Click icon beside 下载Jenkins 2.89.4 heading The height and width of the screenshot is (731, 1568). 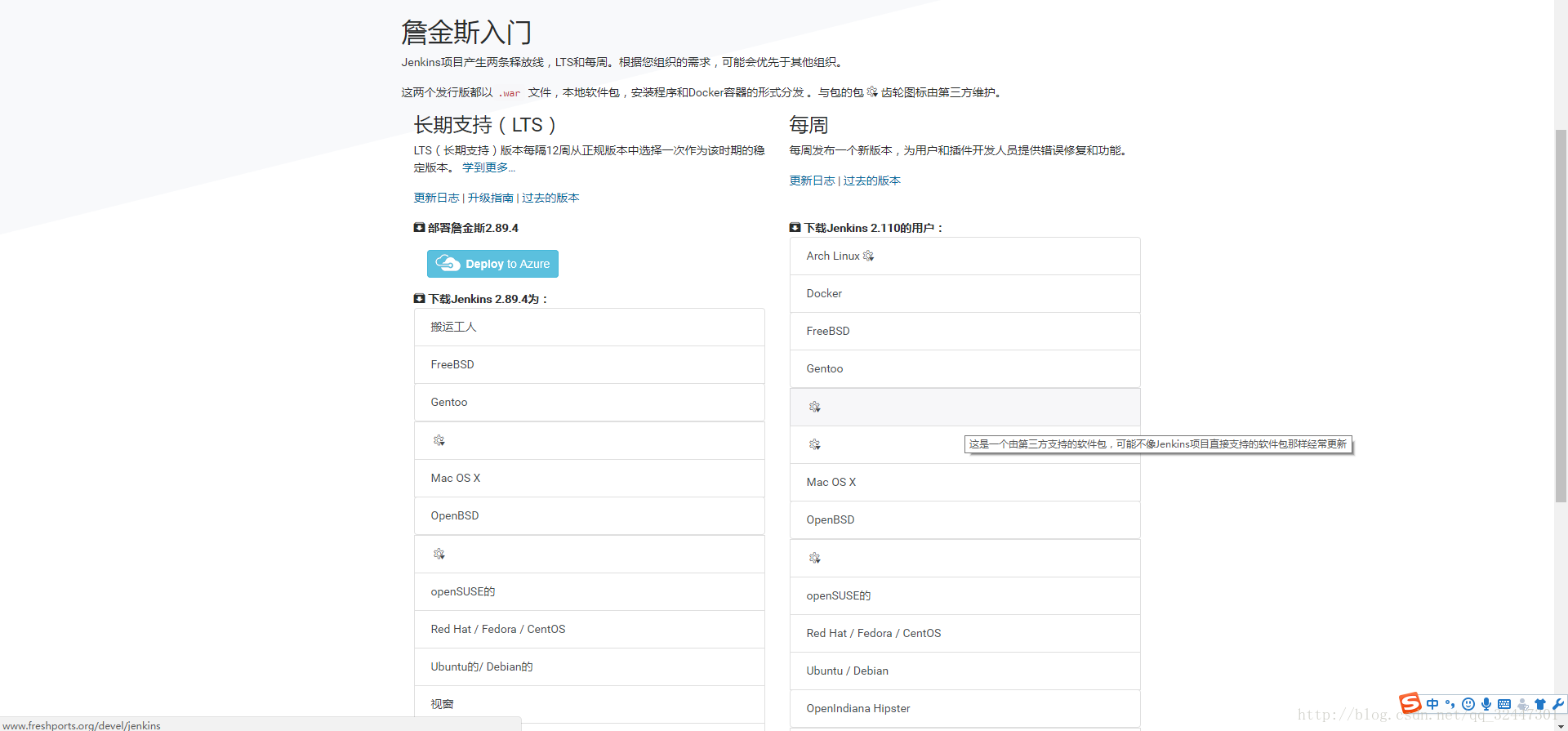pos(419,299)
